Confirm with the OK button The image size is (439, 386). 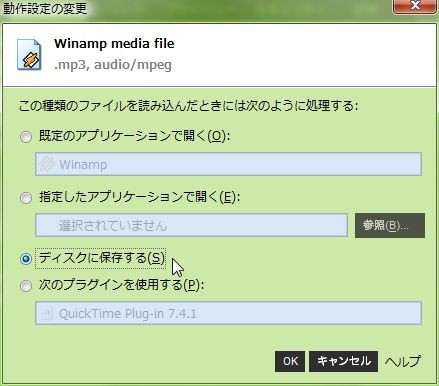coord(290,361)
